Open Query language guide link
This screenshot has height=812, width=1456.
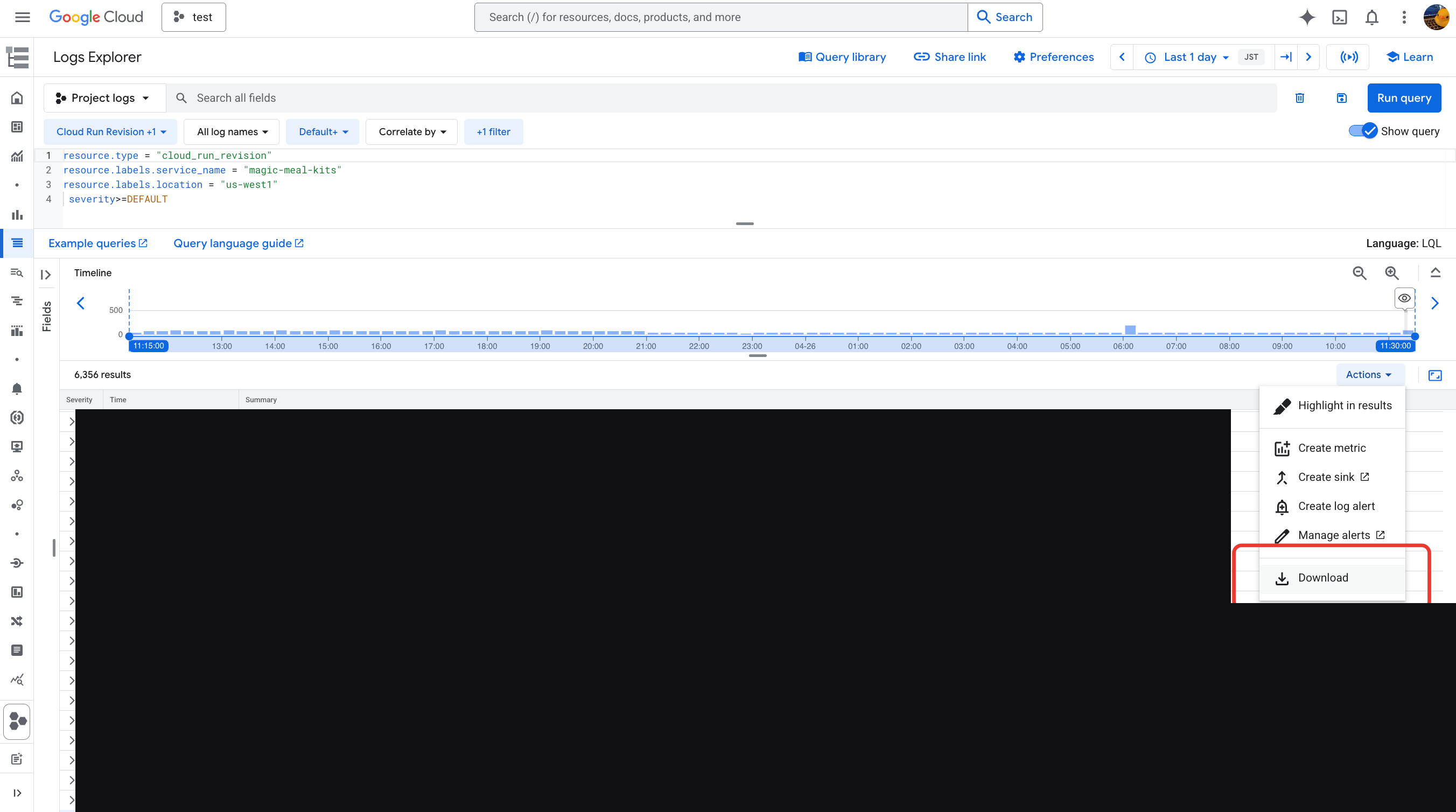pyautogui.click(x=239, y=243)
